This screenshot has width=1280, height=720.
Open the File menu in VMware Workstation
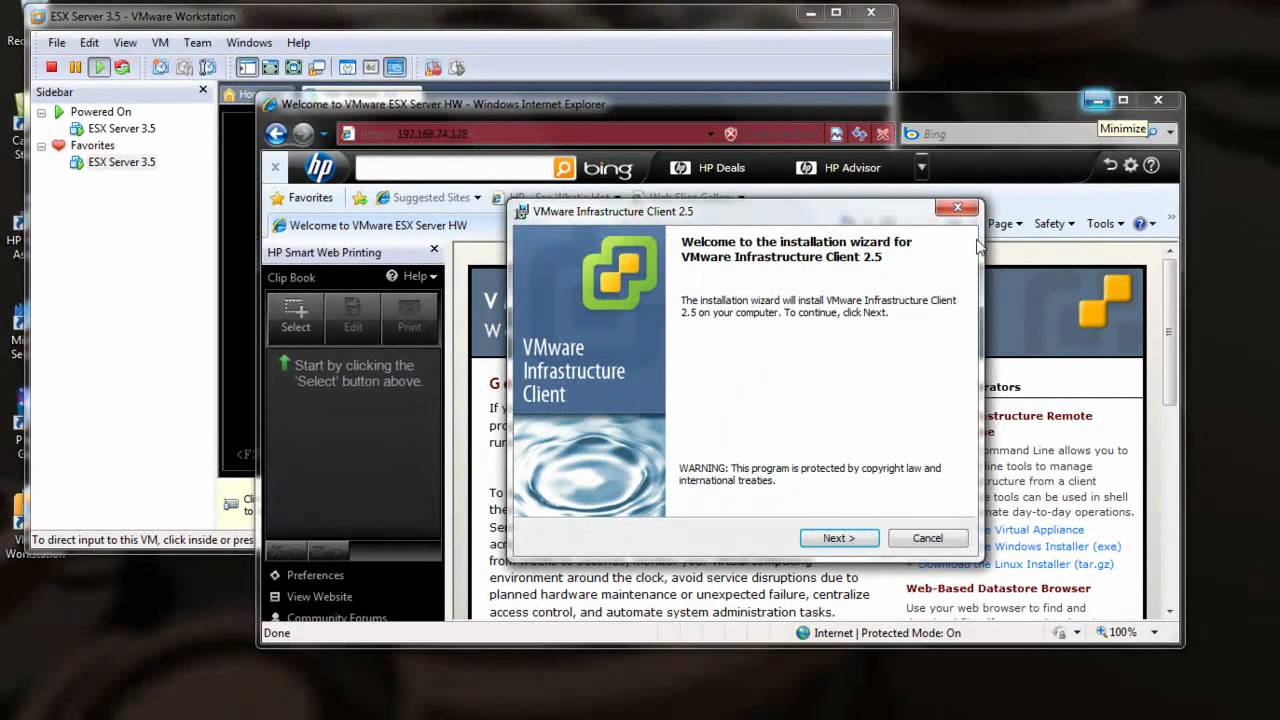pos(57,43)
